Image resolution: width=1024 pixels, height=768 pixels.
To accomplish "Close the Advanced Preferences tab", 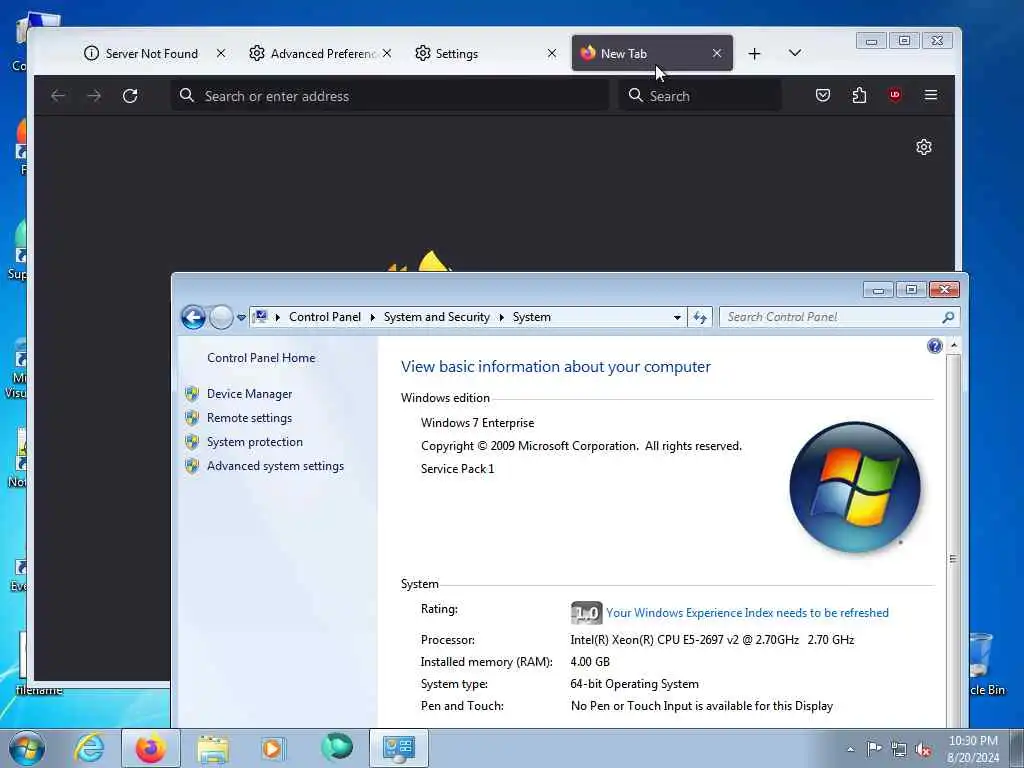I will [x=387, y=54].
